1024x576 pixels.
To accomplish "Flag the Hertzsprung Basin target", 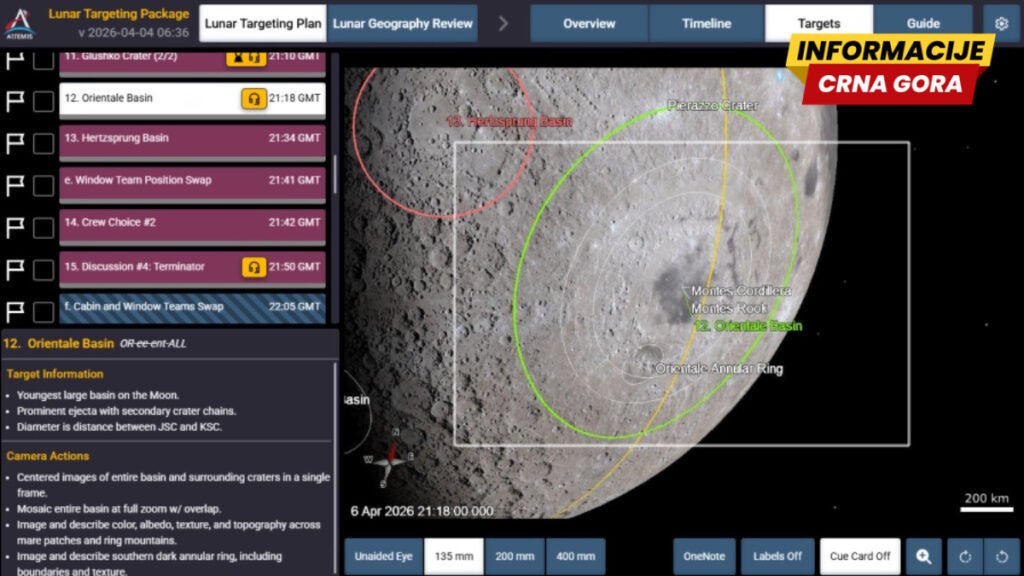I will (15, 143).
